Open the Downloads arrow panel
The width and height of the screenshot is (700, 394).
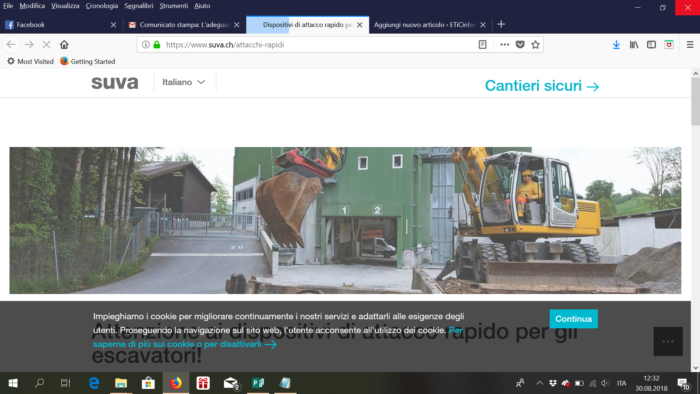[x=616, y=45]
